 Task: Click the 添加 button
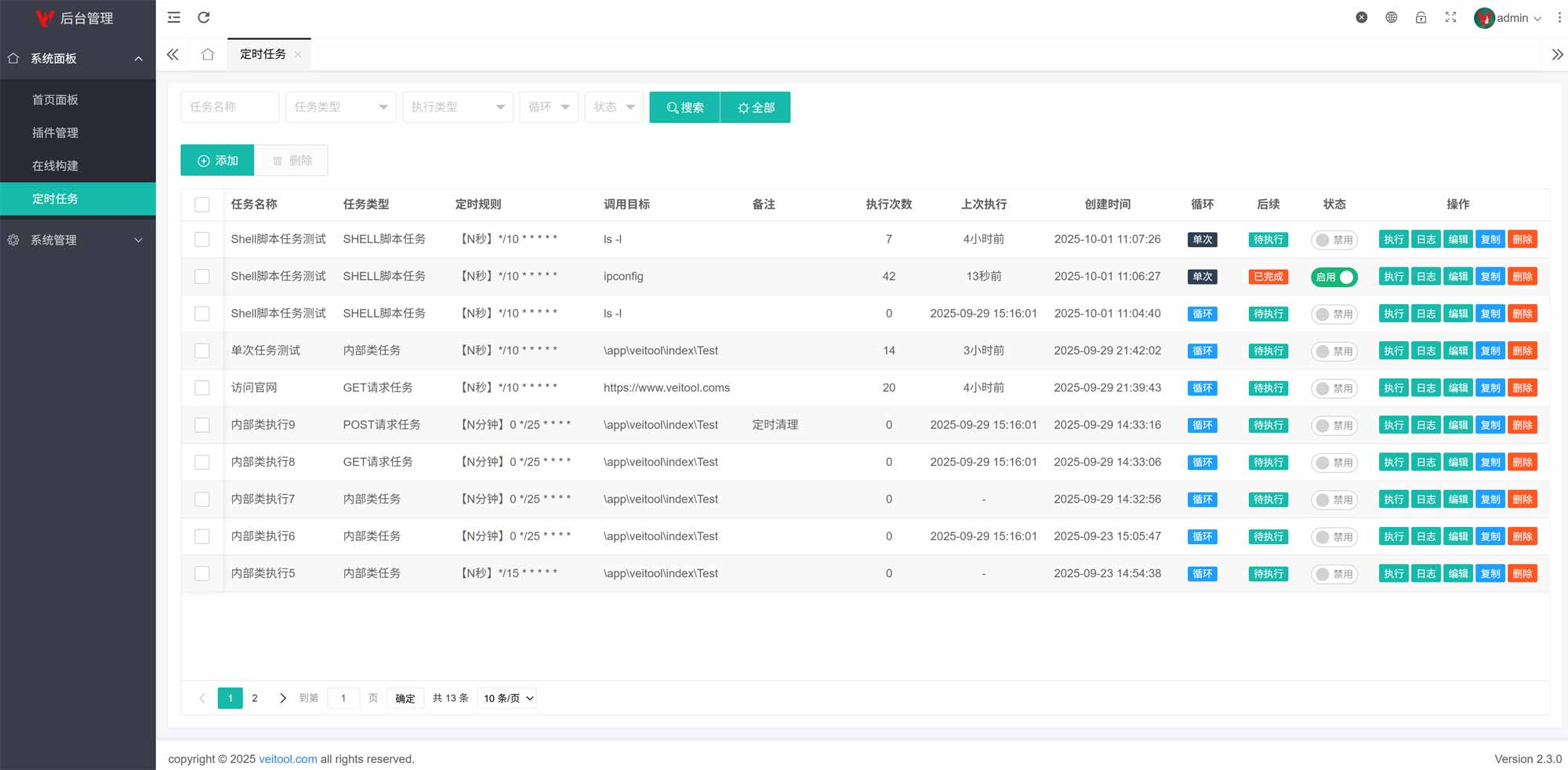tap(217, 161)
